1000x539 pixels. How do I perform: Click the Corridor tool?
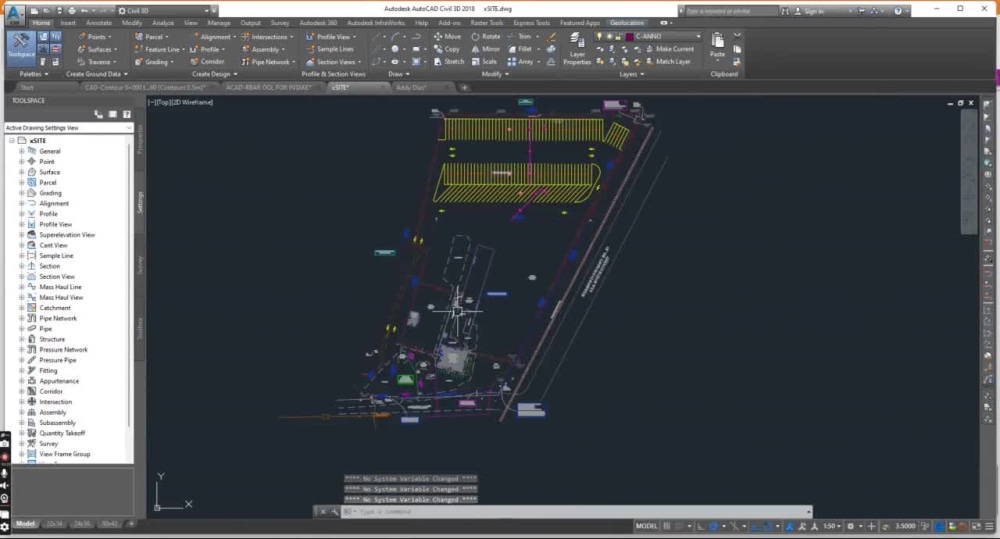pyautogui.click(x=207, y=62)
